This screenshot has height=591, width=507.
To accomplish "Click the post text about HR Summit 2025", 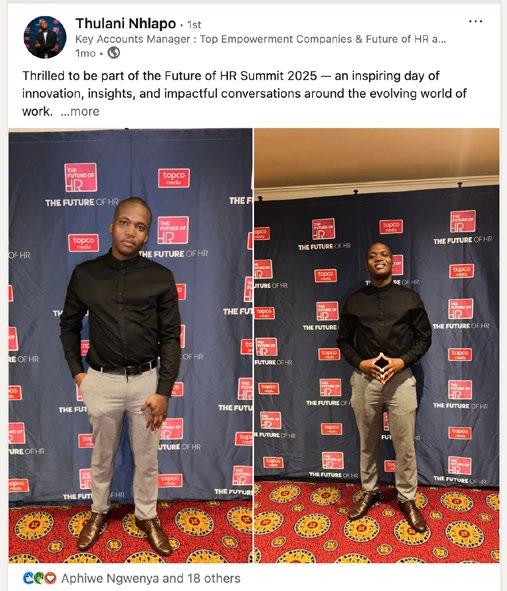I will 244,93.
